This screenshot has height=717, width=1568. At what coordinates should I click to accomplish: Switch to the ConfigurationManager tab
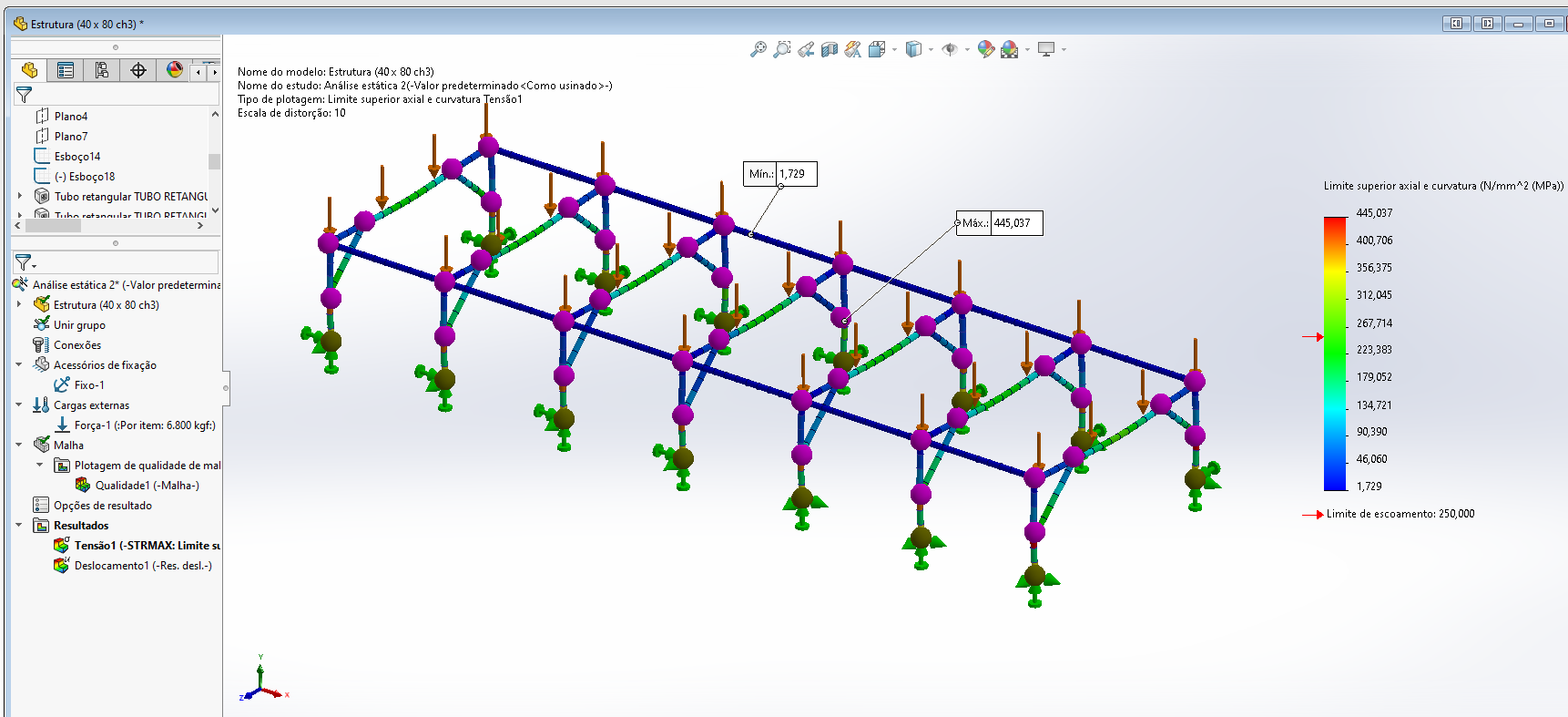pyautogui.click(x=102, y=70)
